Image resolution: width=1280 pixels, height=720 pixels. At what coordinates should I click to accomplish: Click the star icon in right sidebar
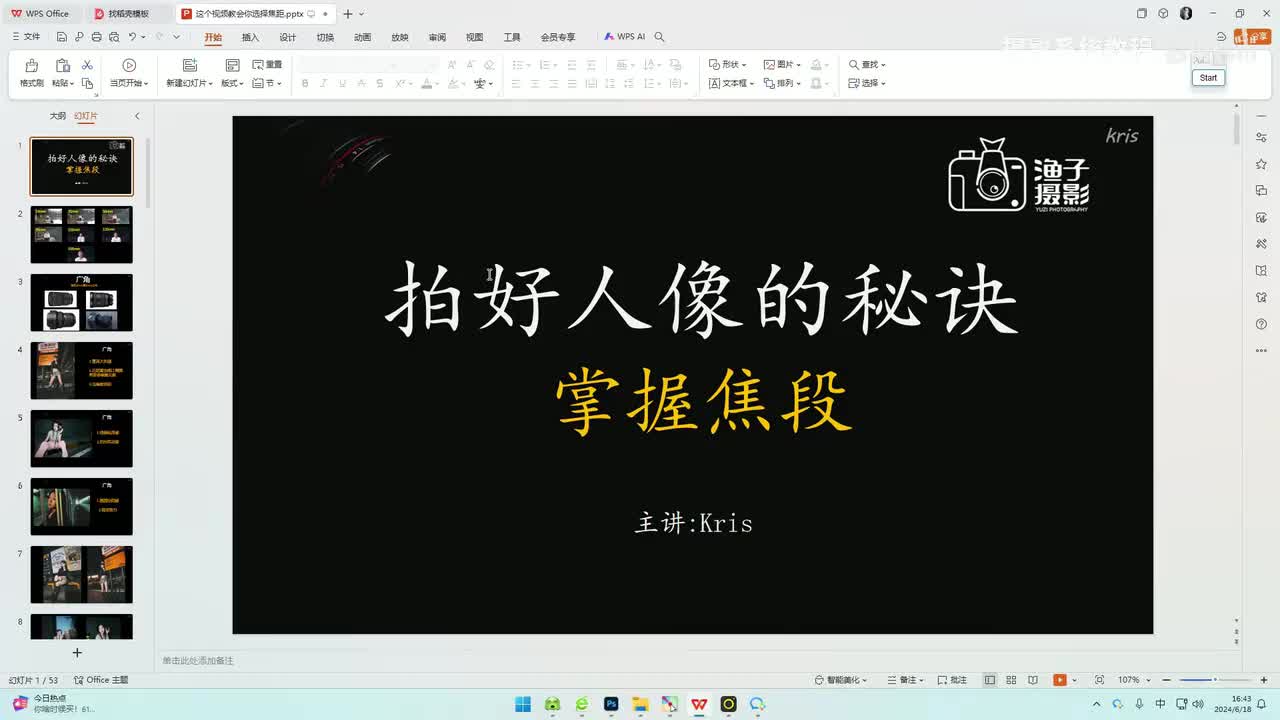pos(1261,164)
